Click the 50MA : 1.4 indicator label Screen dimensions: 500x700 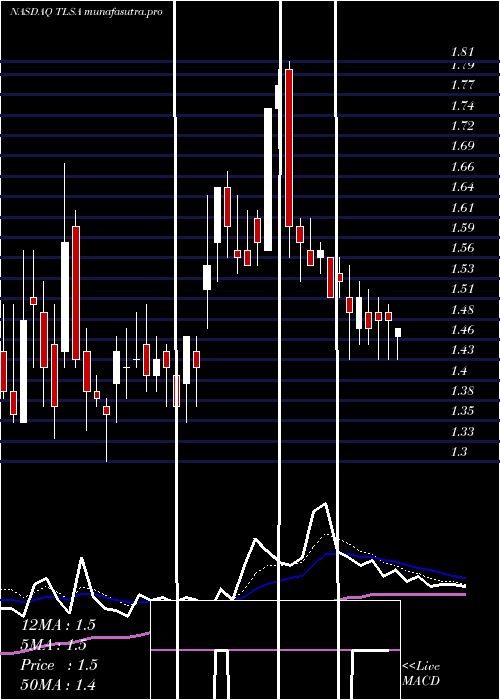(58, 685)
